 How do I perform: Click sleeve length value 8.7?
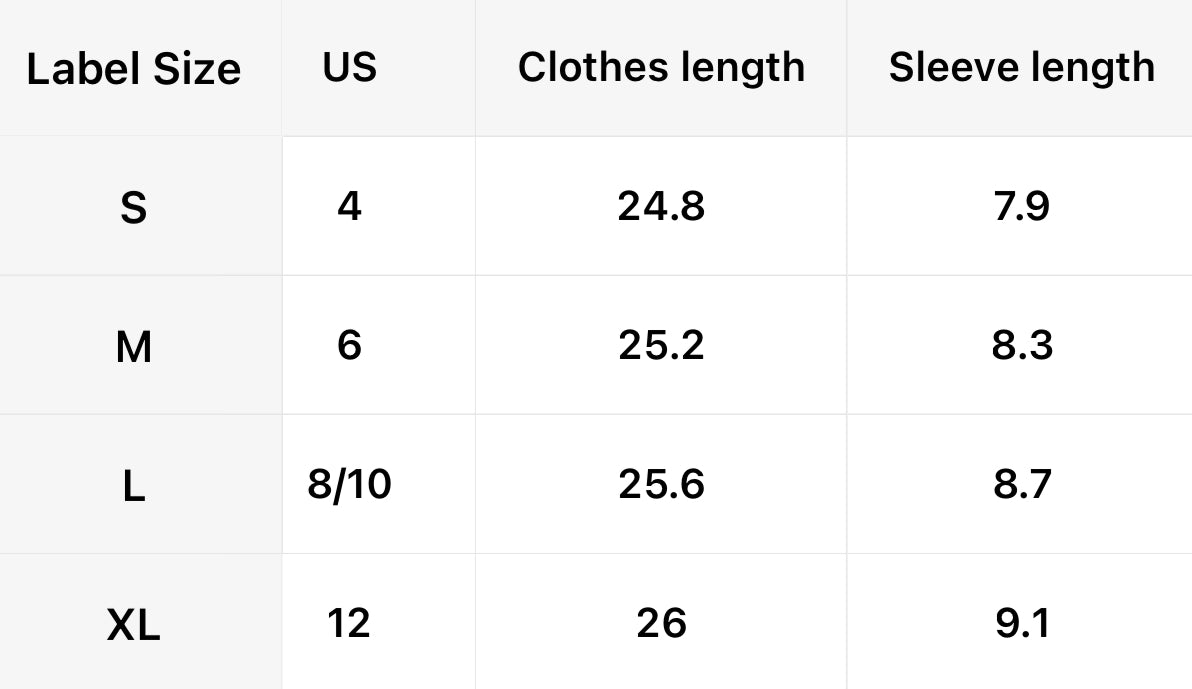coord(1021,484)
